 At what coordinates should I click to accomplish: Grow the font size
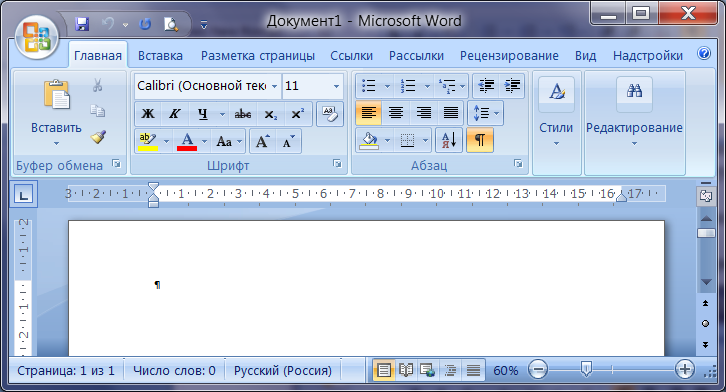(x=263, y=141)
